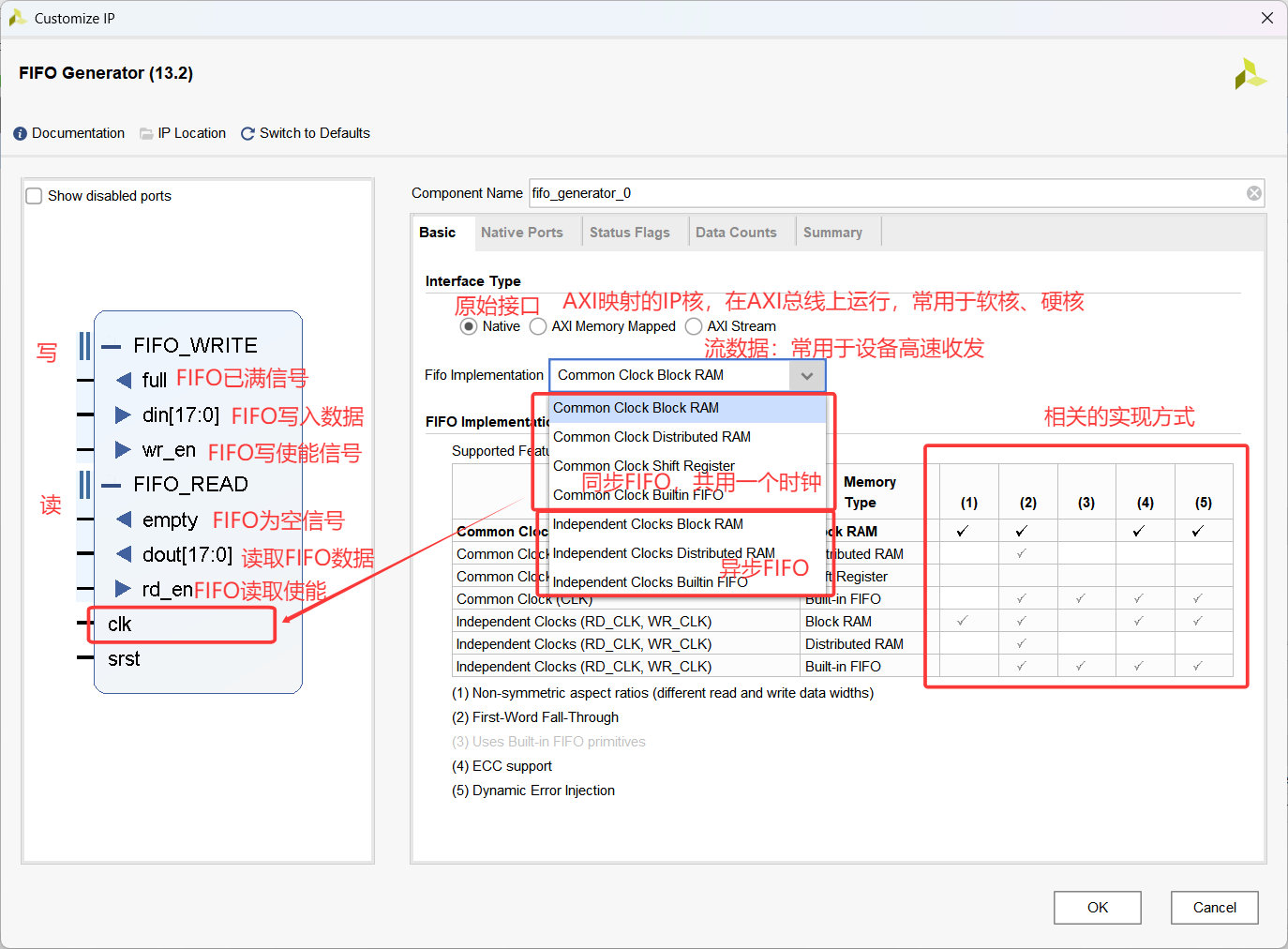
Task: Click the OK button
Action: [x=1098, y=908]
